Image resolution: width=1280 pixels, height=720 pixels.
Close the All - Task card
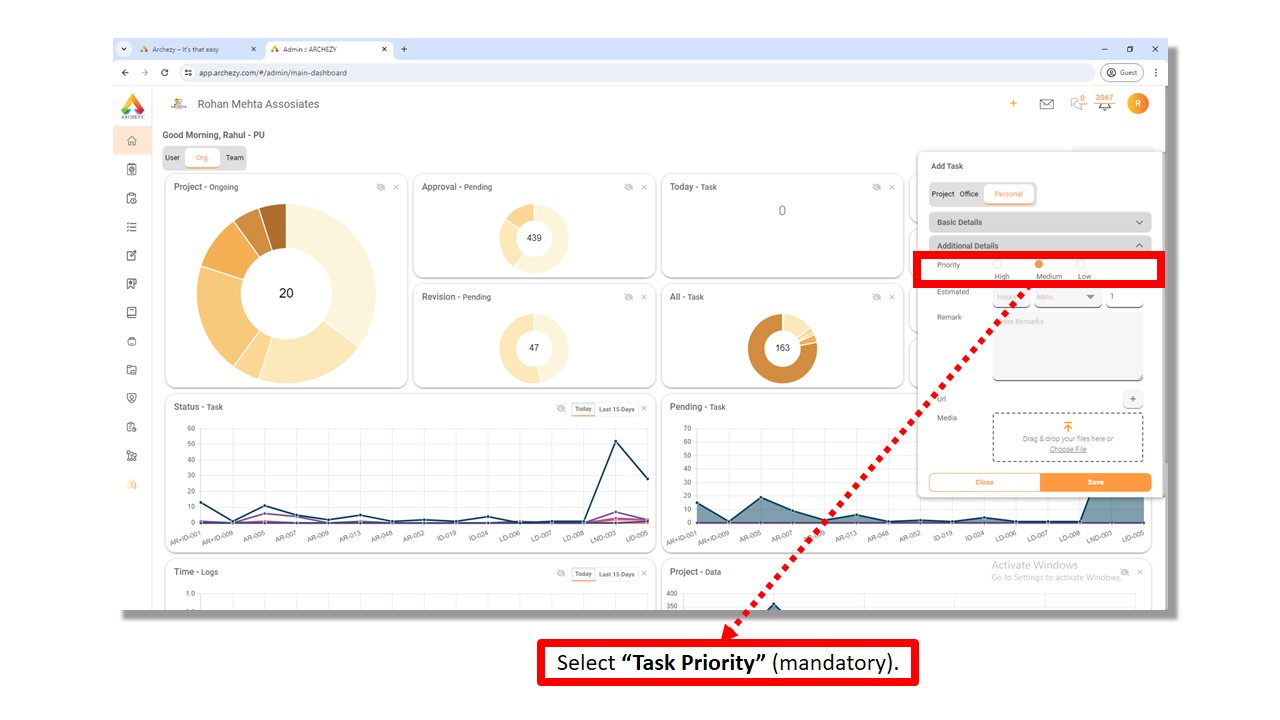[892, 297]
